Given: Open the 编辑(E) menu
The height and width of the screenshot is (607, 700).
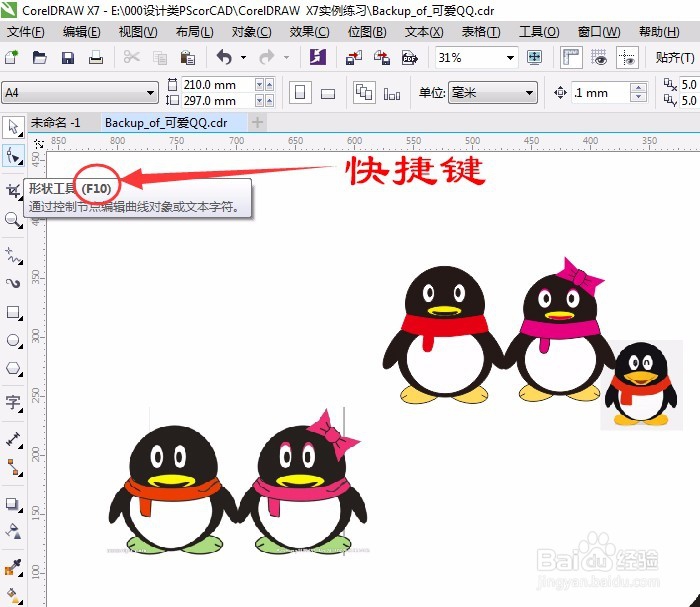Looking at the screenshot, I should [x=82, y=32].
